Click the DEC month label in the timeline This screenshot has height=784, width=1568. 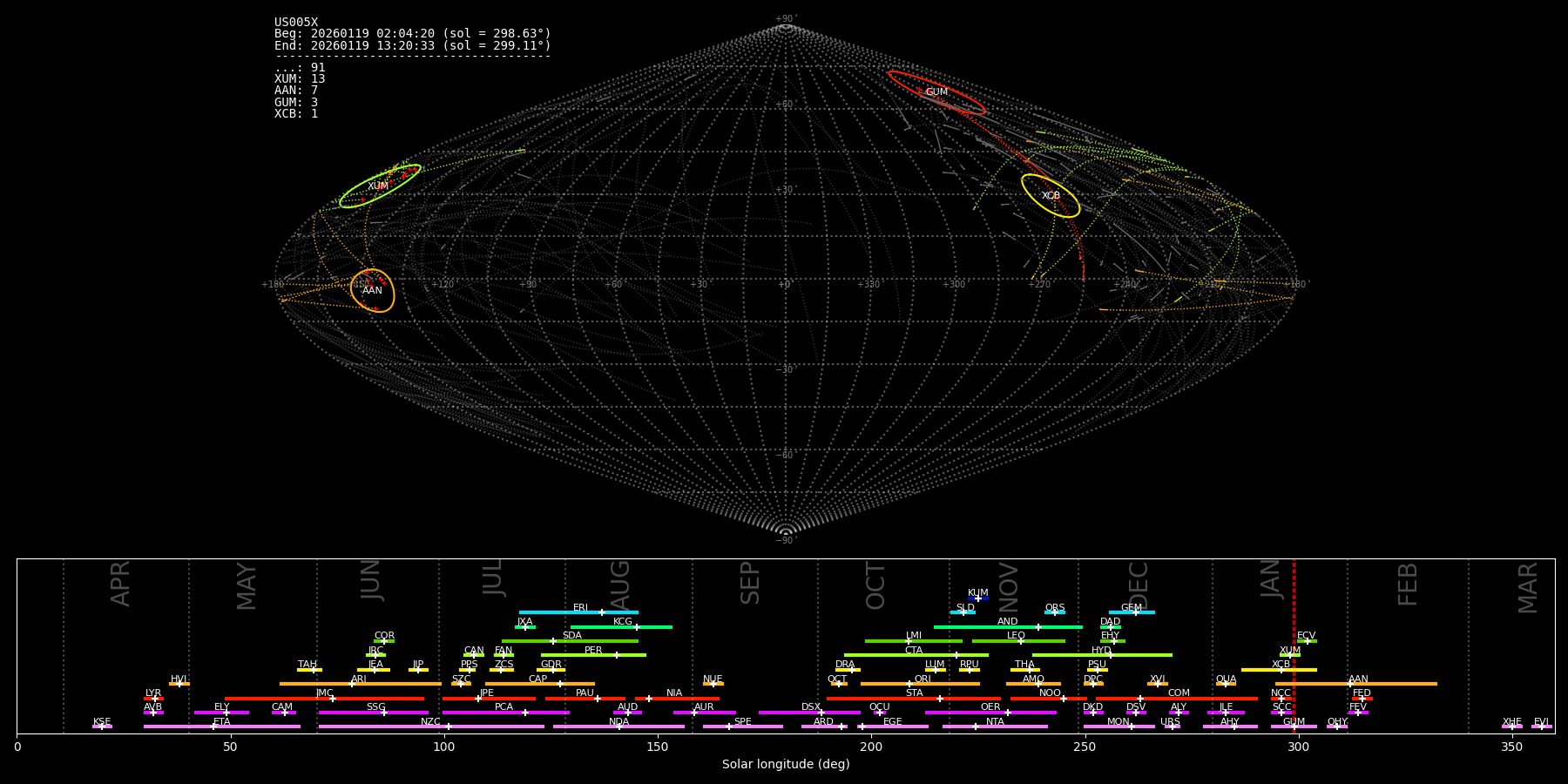pos(1139,584)
